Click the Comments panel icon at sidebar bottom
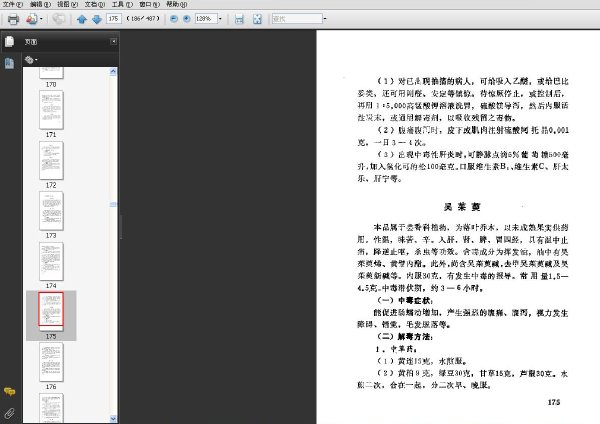 pyautogui.click(x=10, y=391)
